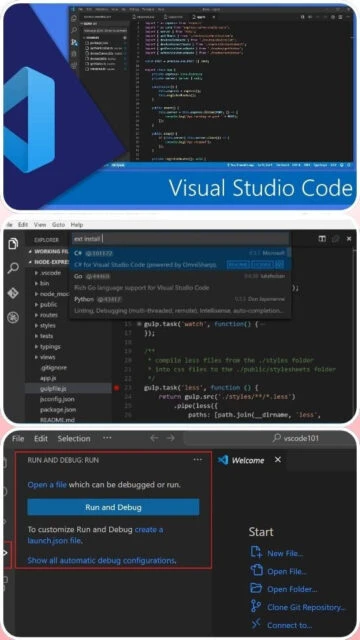Image resolution: width=360 pixels, height=640 pixels.
Task: Open Edit menu in bottom window
Action: pyautogui.click(x=41, y=439)
